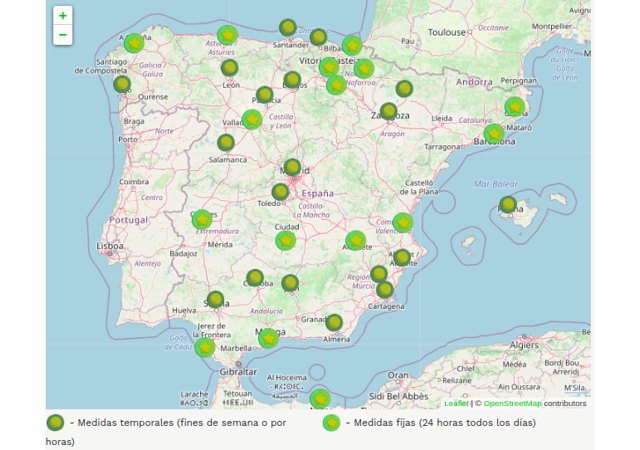This screenshot has width=640, height=450.
Task: Click the circle marker on Alicante
Action: 402,257
